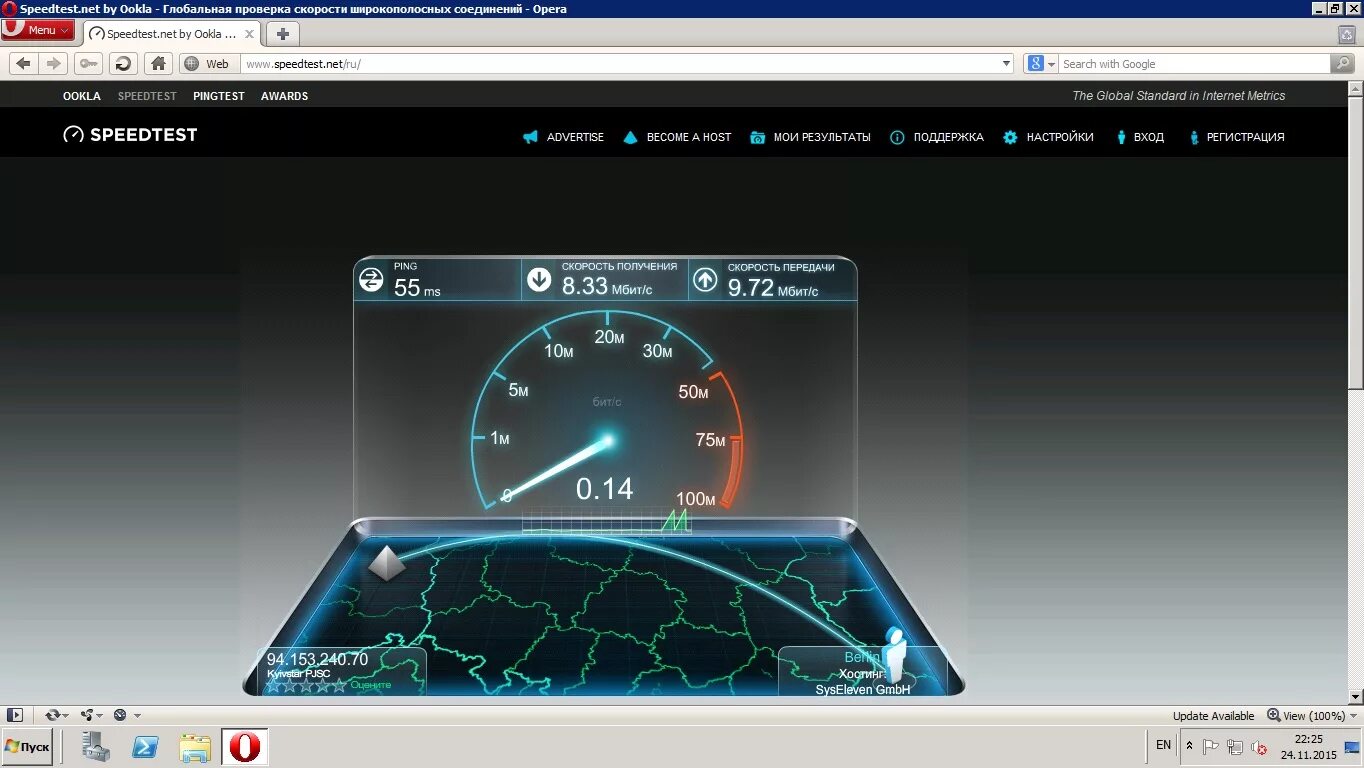Click the НАСТРОЙКИ gear icon

click(1010, 137)
